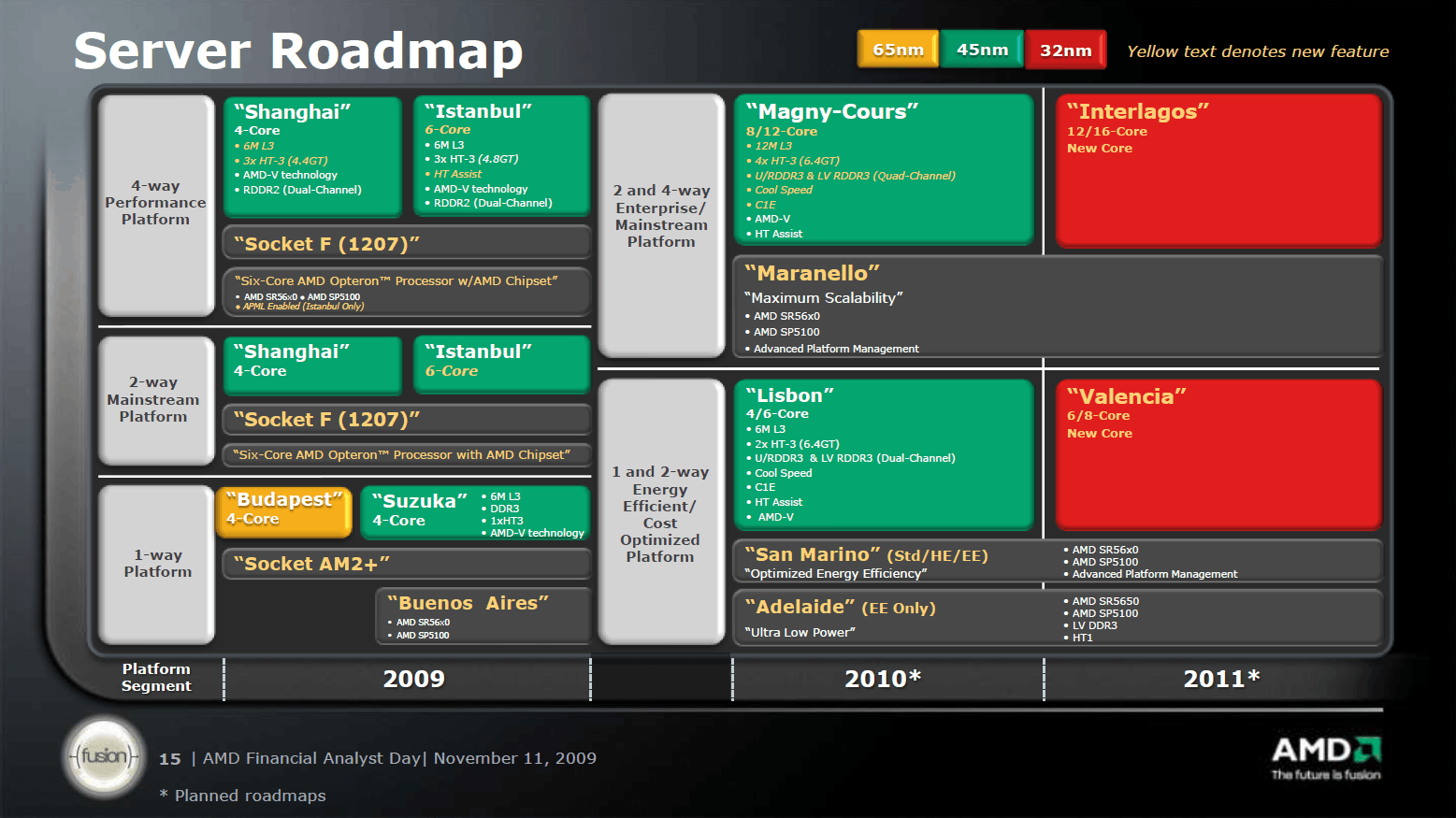Click the "AMD SR5650" bullet
Screen dimensions: 1456x818
[x=1105, y=601]
